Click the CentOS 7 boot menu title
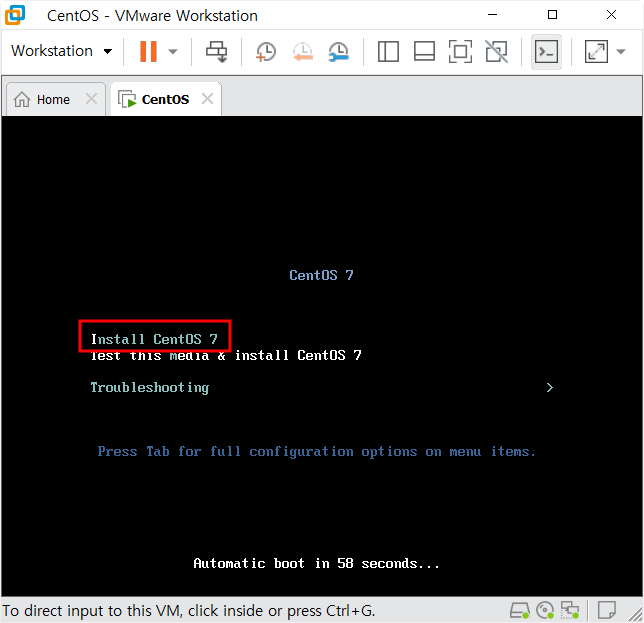 point(321,275)
